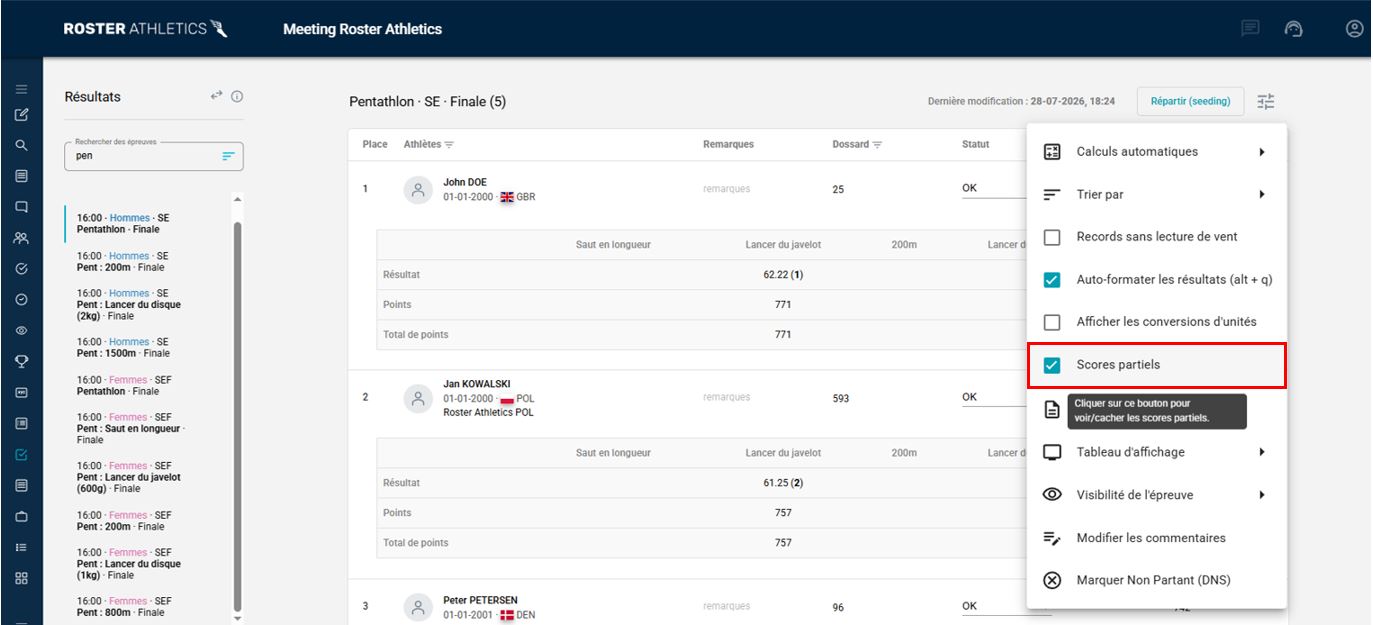The image size is (1373, 625).
Task: Expand the Calculs automatiques submenu
Action: tap(1156, 152)
